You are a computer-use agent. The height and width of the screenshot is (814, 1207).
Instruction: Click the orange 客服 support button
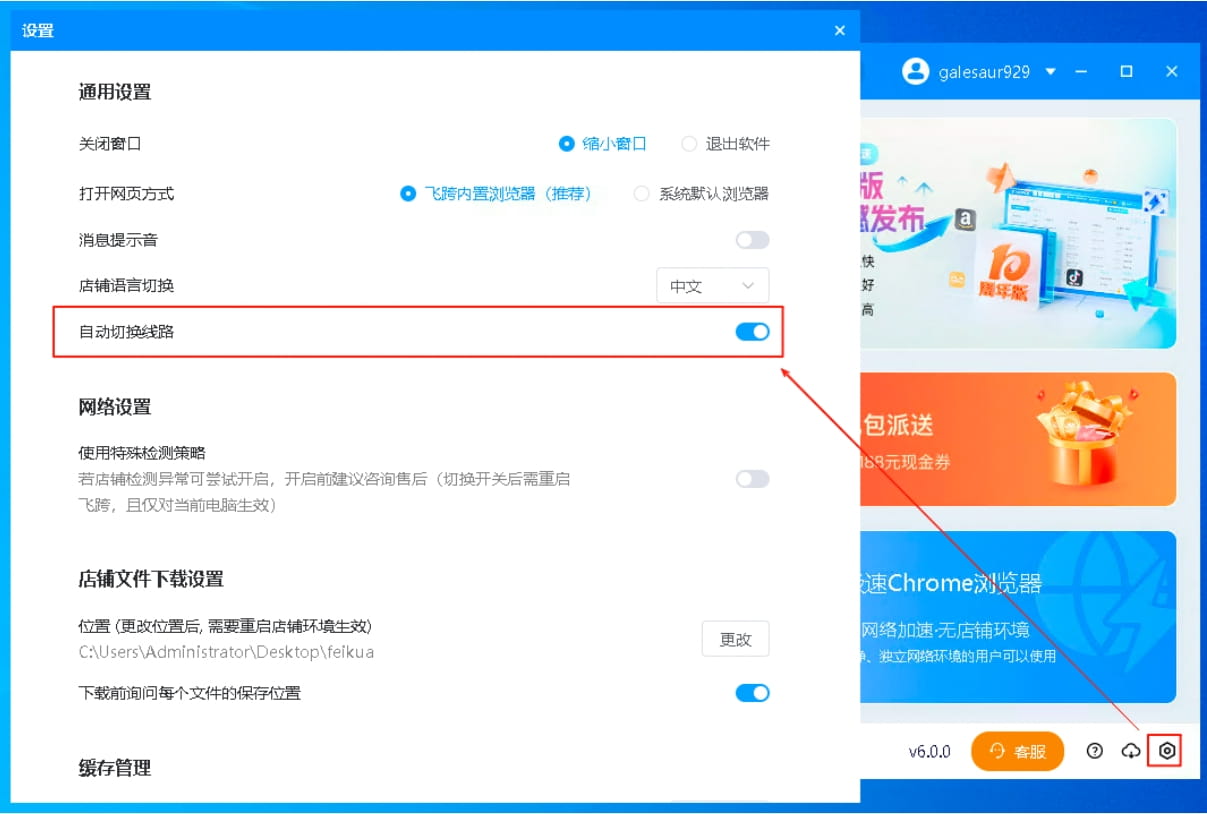pos(1017,751)
